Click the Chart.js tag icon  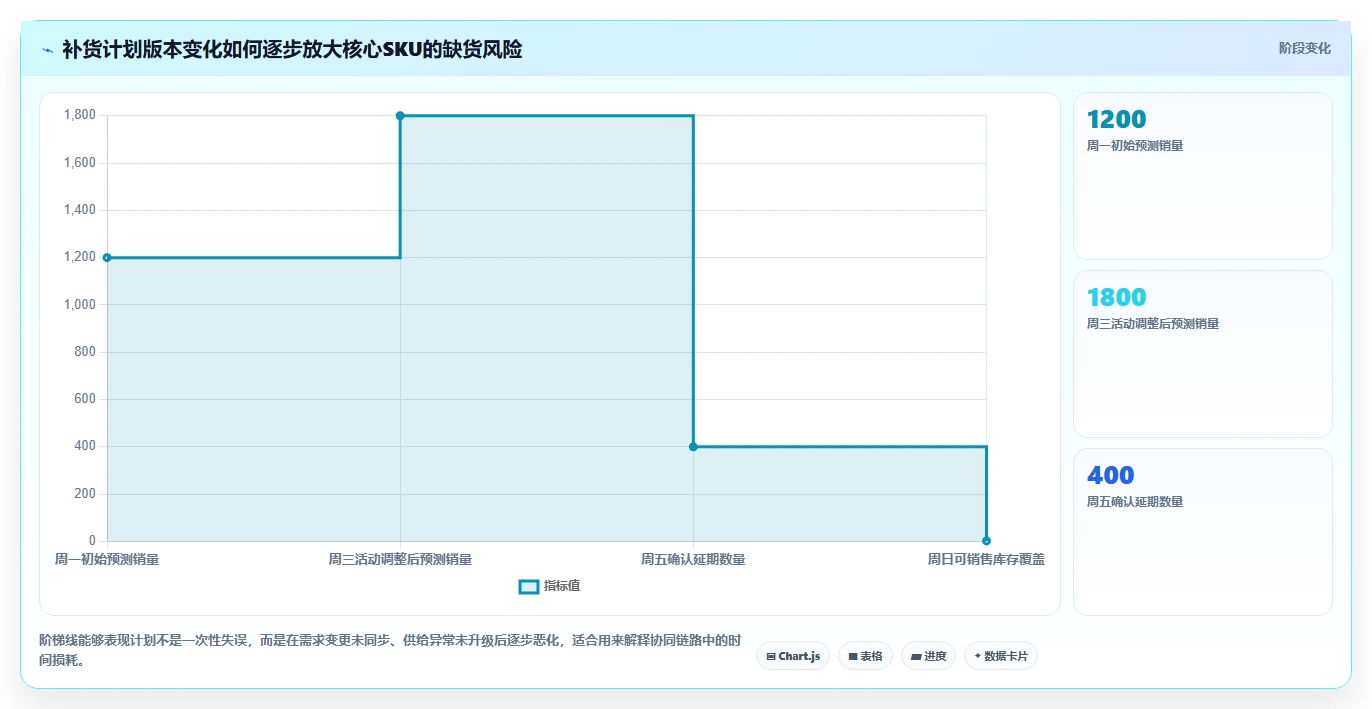771,656
